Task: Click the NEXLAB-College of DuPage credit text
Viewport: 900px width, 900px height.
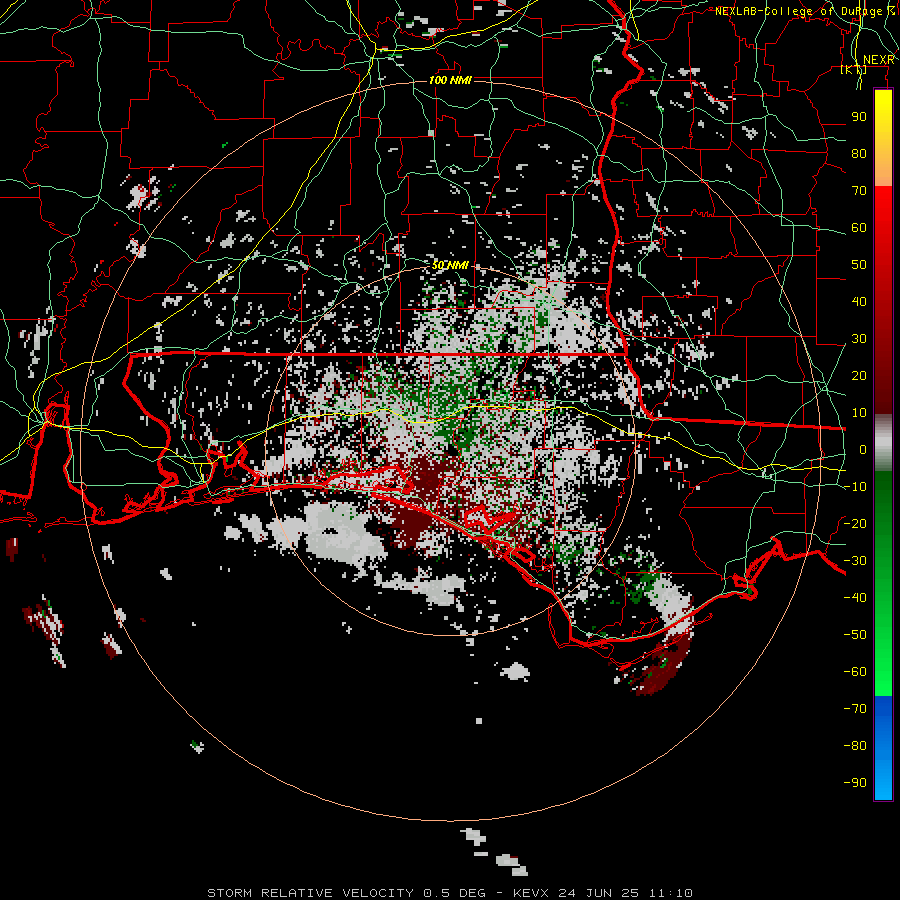Action: tap(804, 11)
